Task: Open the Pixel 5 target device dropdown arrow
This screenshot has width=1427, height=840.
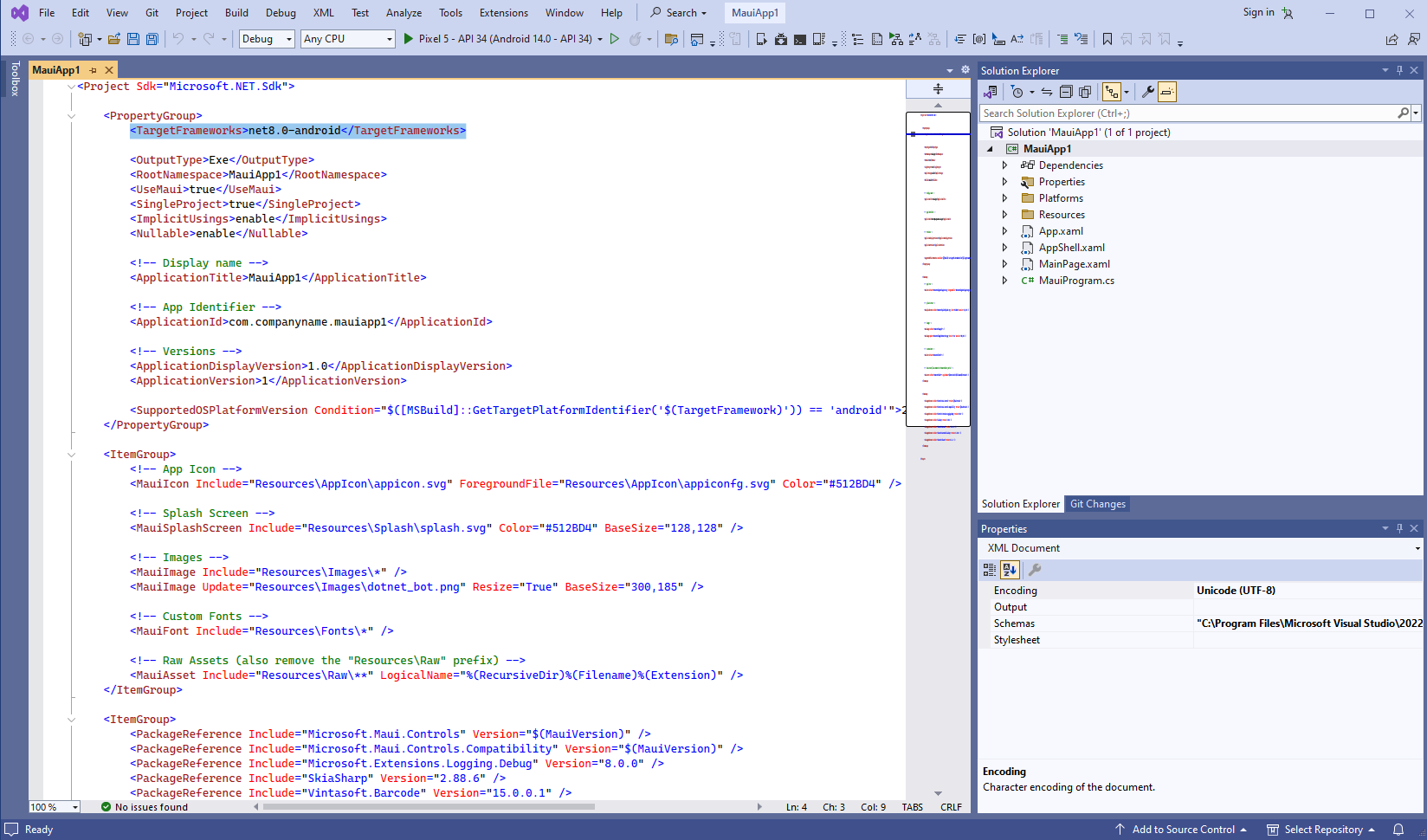Action: (x=600, y=39)
